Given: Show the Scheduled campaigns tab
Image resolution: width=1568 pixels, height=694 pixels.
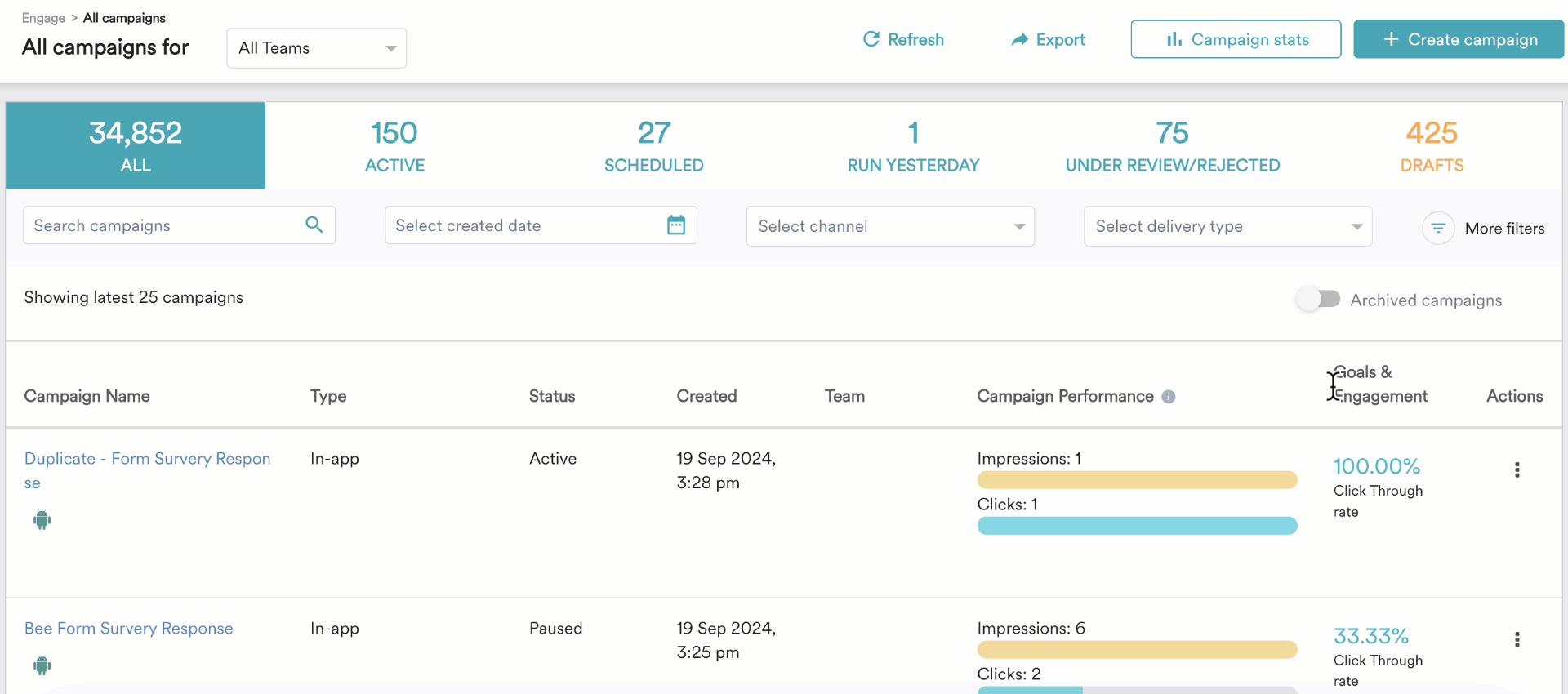Looking at the screenshot, I should coord(653,146).
